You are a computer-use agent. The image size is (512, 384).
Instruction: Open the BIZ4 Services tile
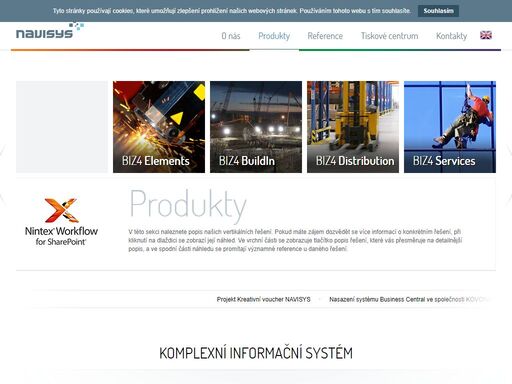(x=450, y=127)
